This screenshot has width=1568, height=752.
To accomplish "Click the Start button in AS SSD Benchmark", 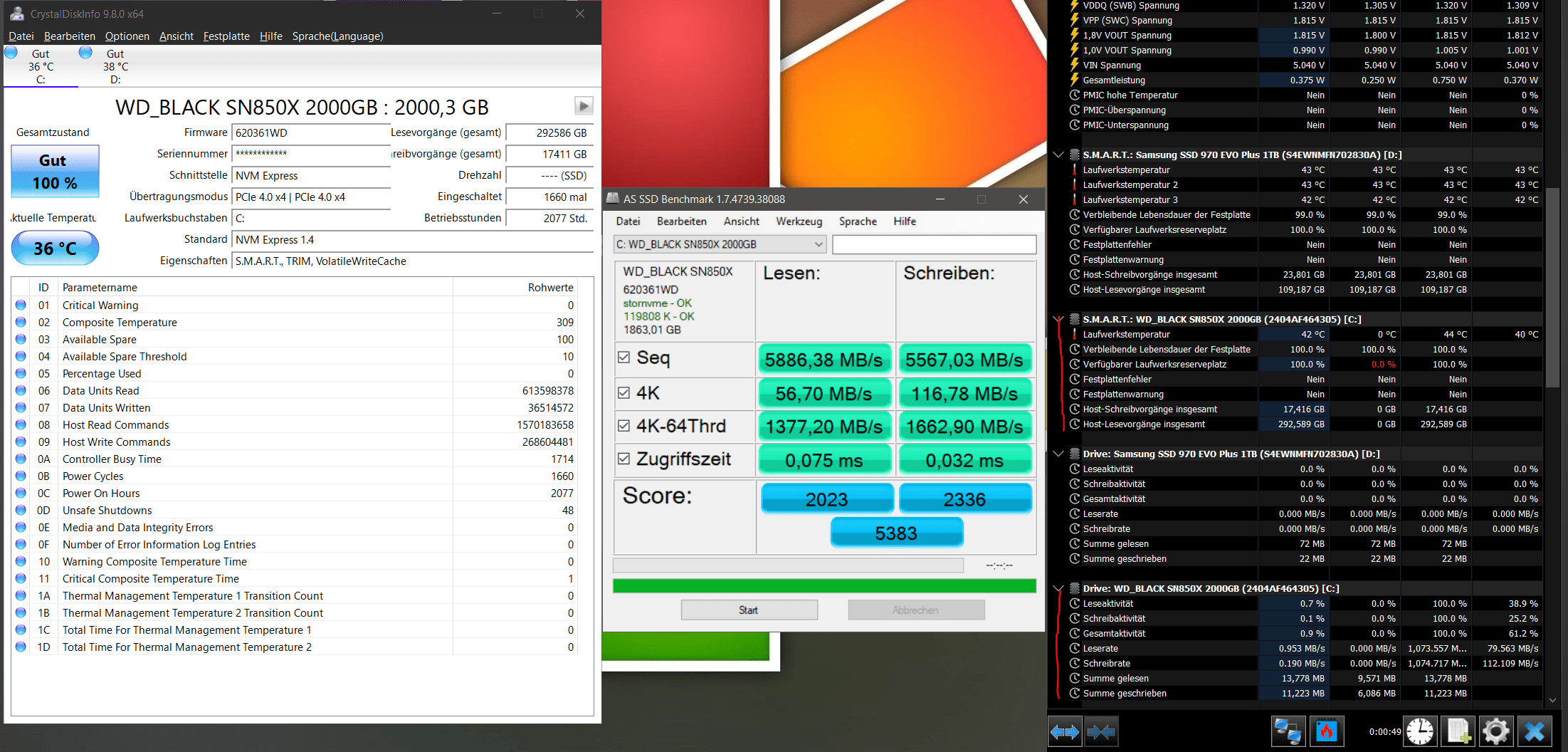I will tap(749, 610).
